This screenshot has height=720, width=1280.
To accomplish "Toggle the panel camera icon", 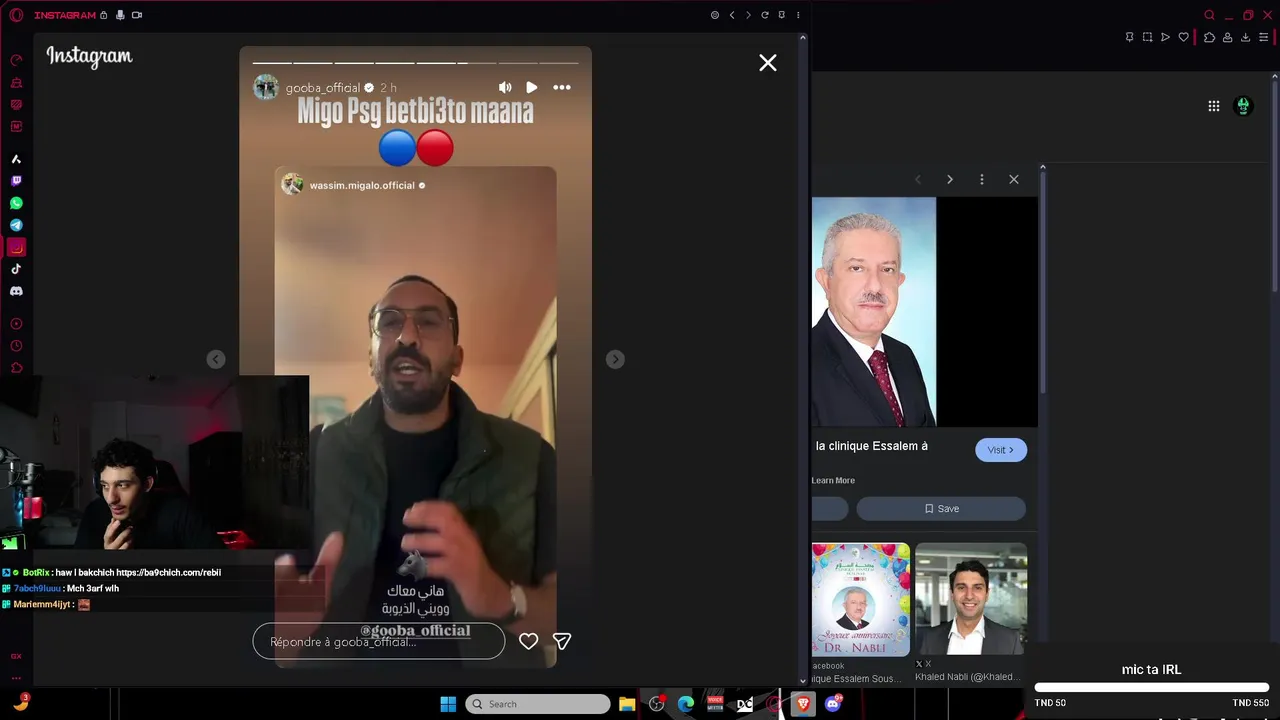I will tap(137, 15).
